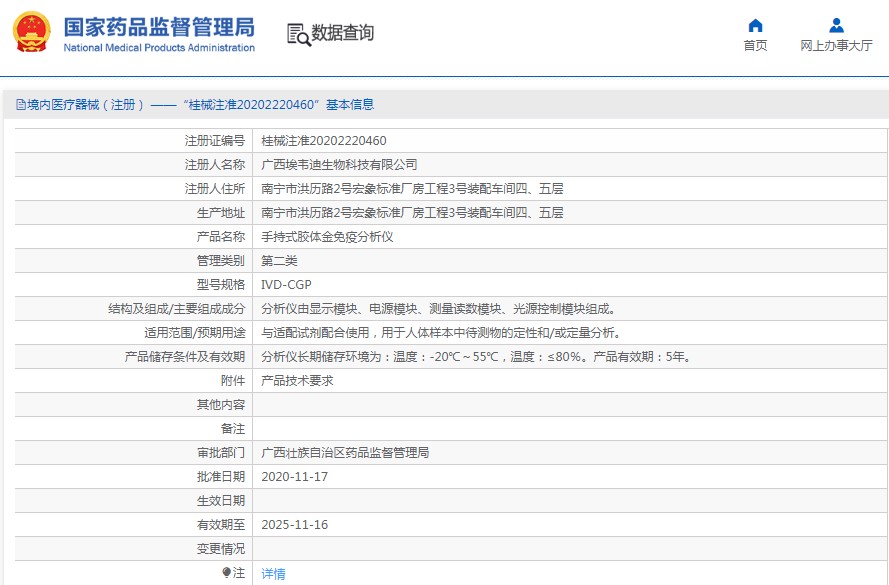Click the document icon before 境内医疗器械
The image size is (889, 585).
(x=21, y=104)
